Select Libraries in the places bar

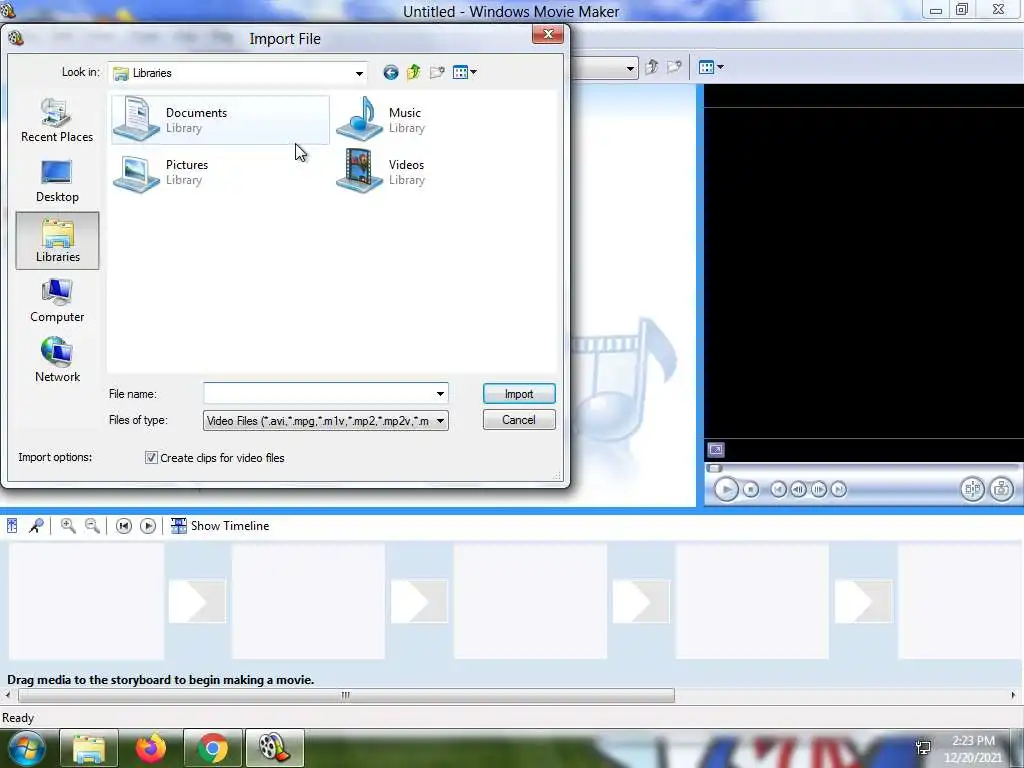[57, 240]
